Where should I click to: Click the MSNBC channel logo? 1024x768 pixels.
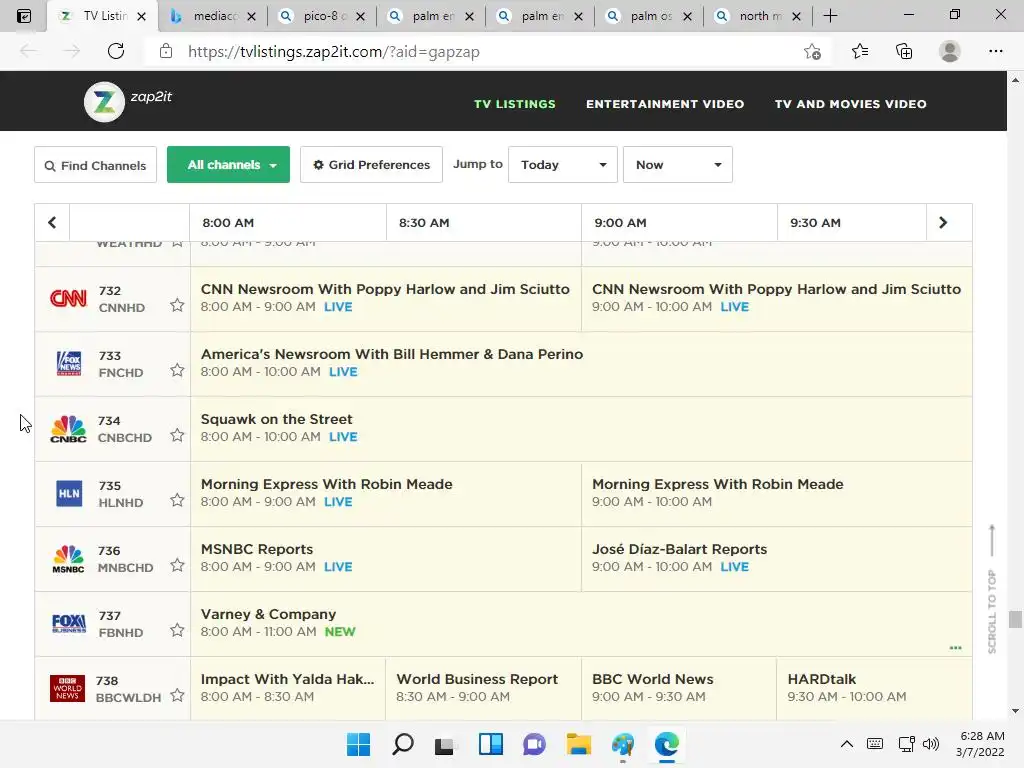click(68, 559)
